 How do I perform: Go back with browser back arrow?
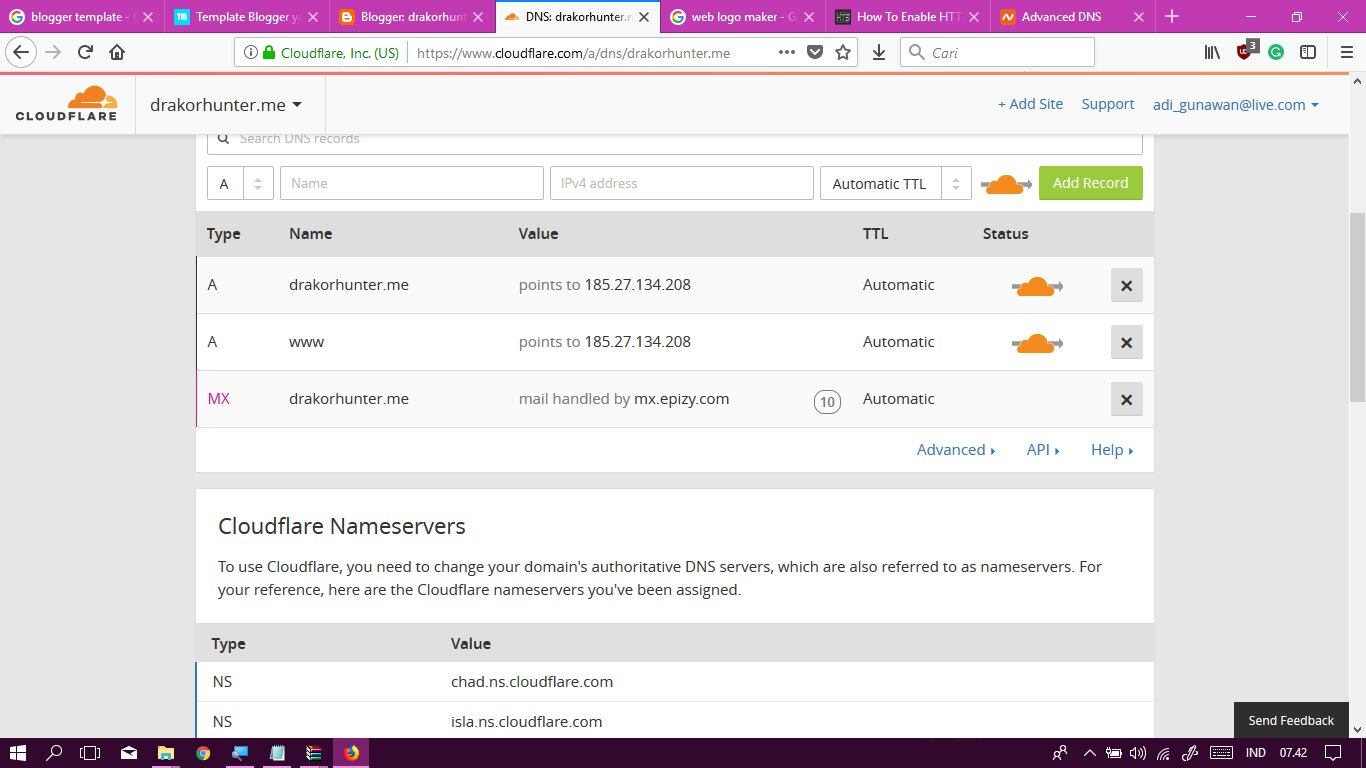[22, 52]
